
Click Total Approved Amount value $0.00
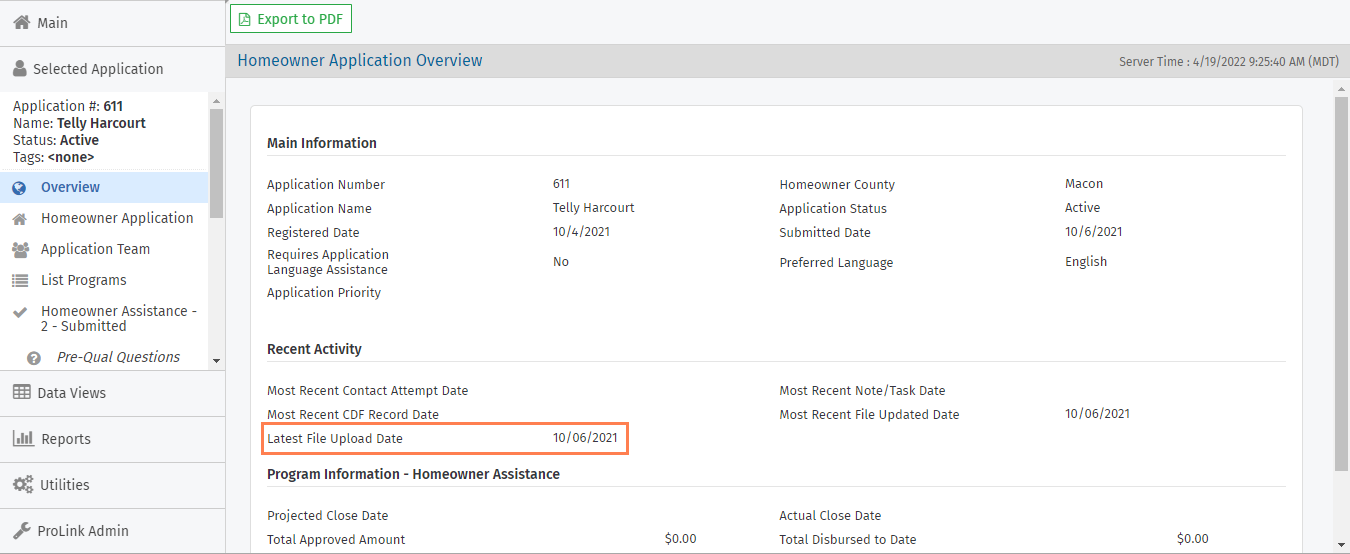(x=680, y=539)
